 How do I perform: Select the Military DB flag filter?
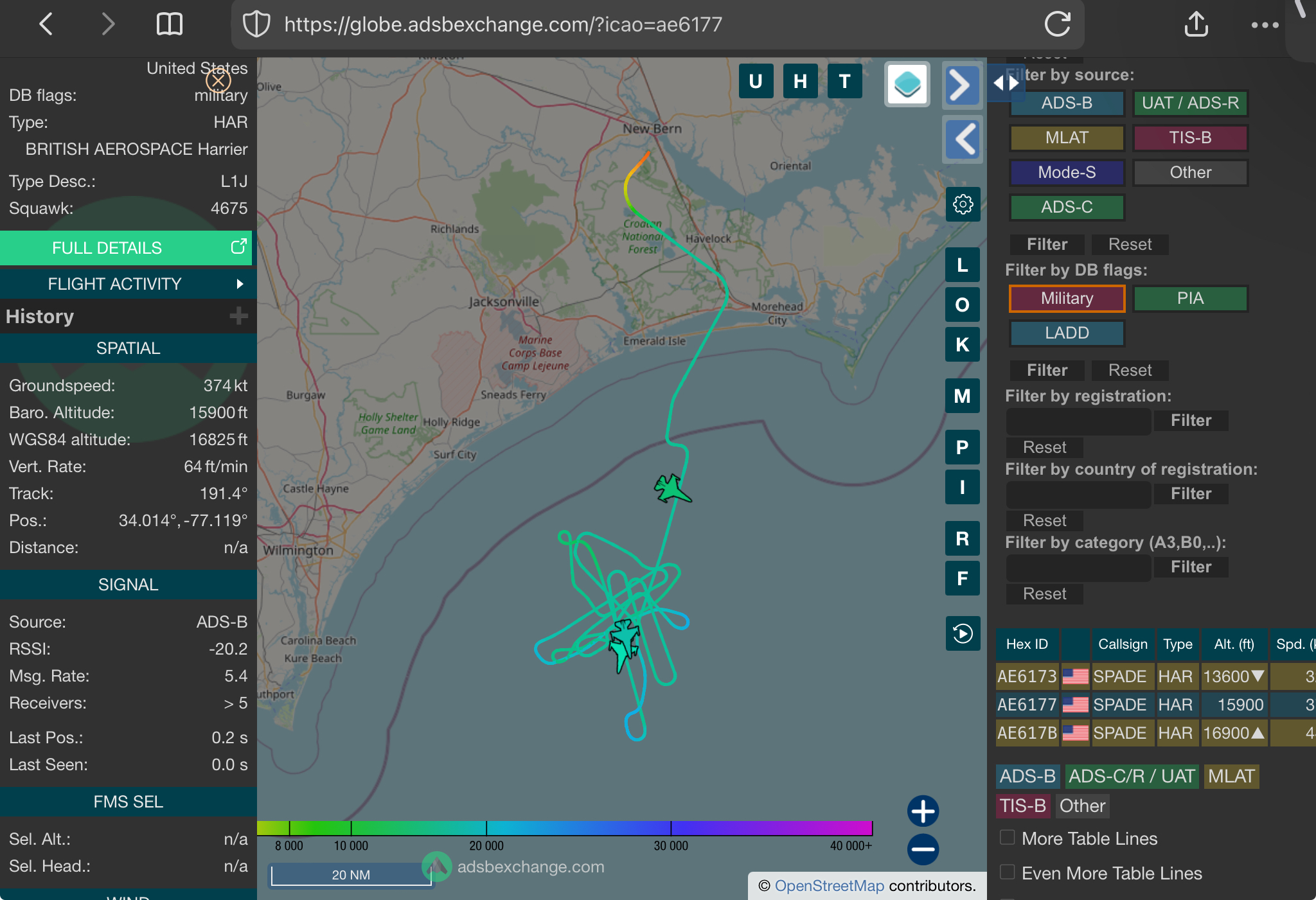tap(1067, 298)
